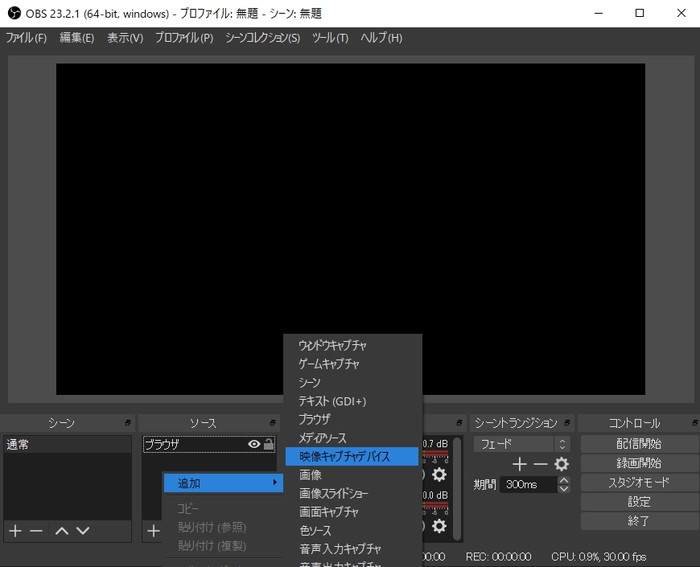Open the 表示(V) menu
The image size is (700, 567).
125,38
